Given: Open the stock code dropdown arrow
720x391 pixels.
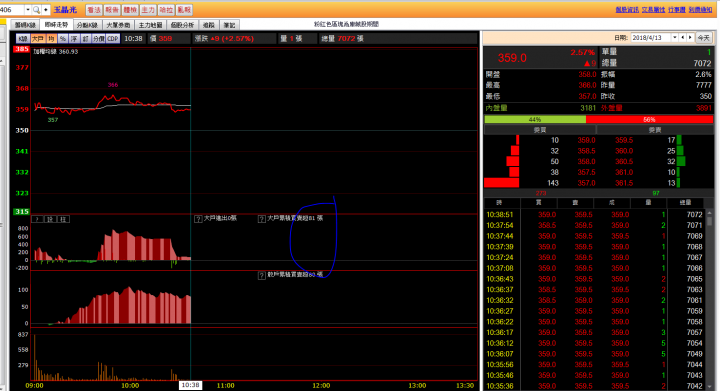Looking at the screenshot, I should pos(28,10).
